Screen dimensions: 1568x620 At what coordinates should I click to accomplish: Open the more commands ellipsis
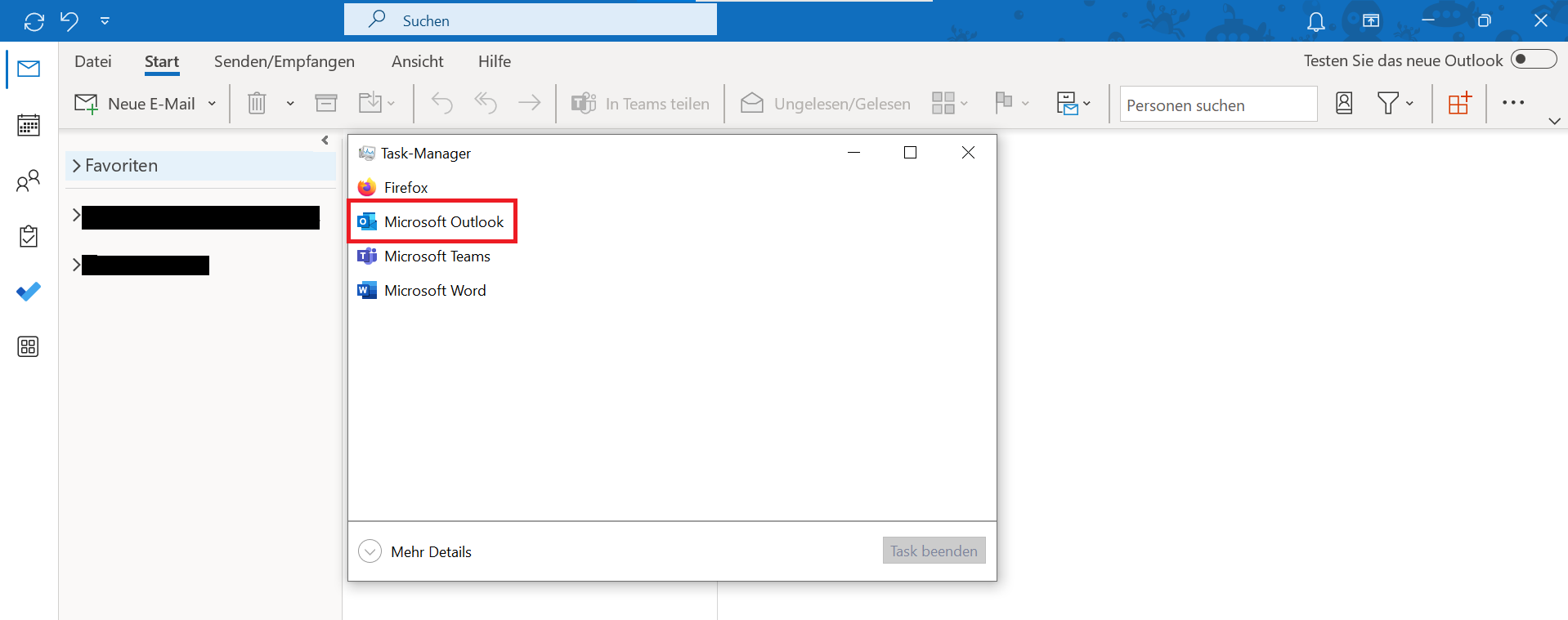(x=1513, y=103)
